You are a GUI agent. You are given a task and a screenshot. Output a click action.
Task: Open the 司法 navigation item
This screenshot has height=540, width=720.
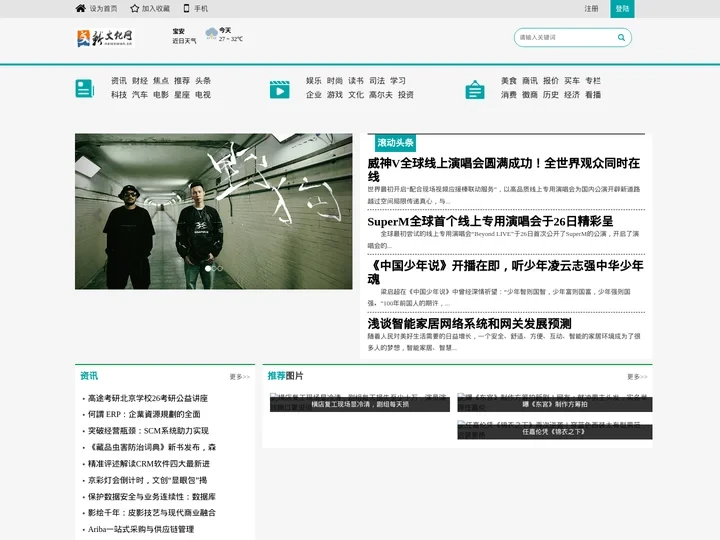click(377, 81)
